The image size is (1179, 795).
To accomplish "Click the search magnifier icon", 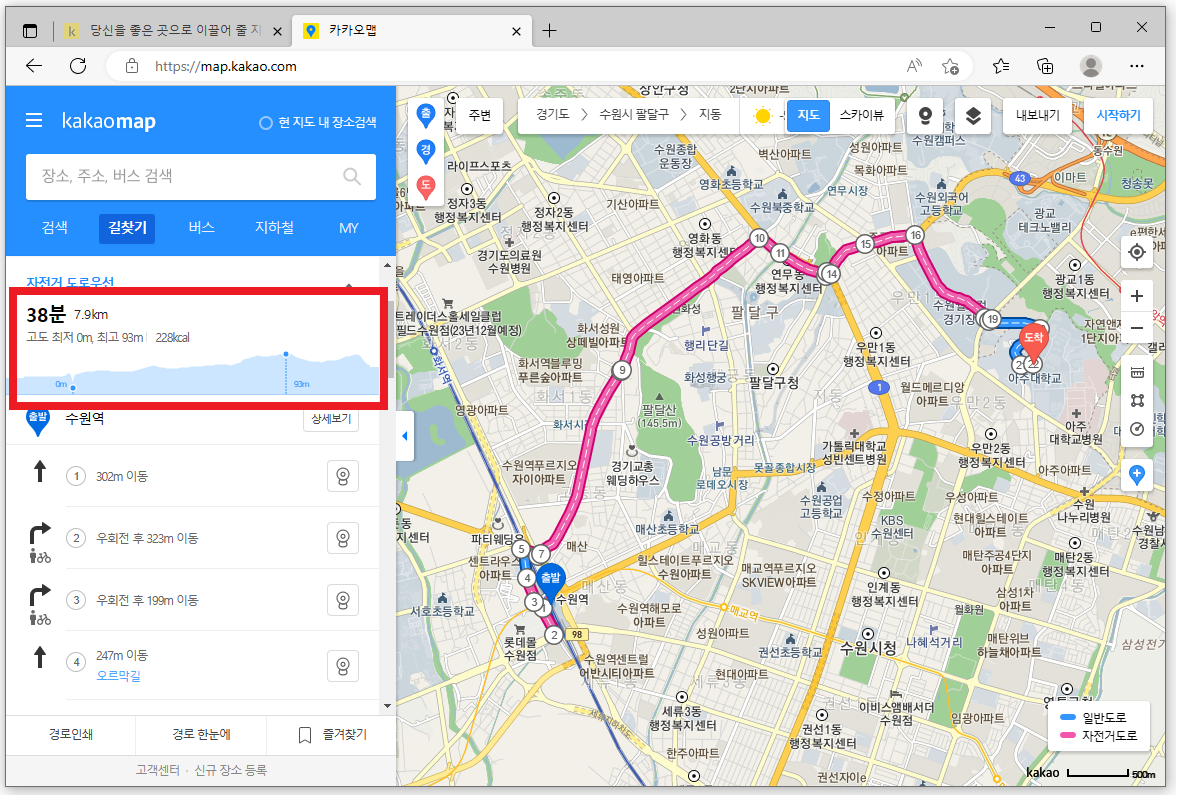I will [351, 176].
